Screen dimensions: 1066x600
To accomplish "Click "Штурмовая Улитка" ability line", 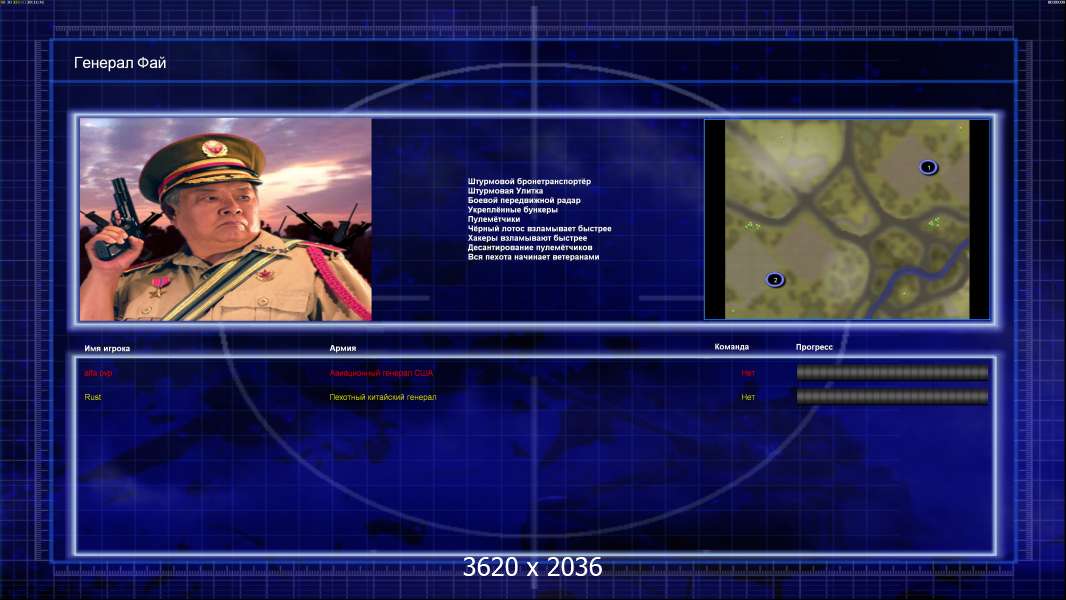I will [505, 191].
